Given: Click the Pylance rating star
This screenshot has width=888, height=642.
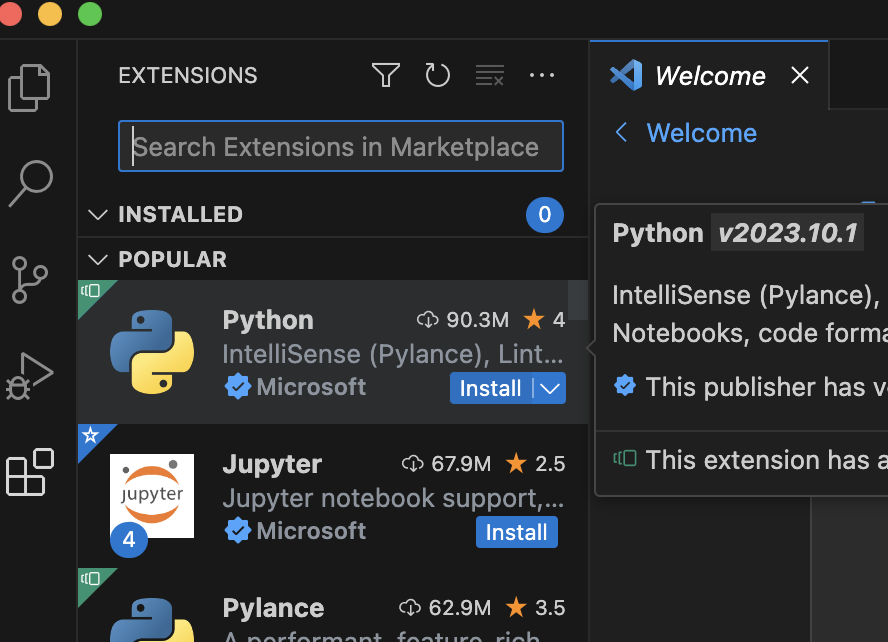Looking at the screenshot, I should (516, 607).
